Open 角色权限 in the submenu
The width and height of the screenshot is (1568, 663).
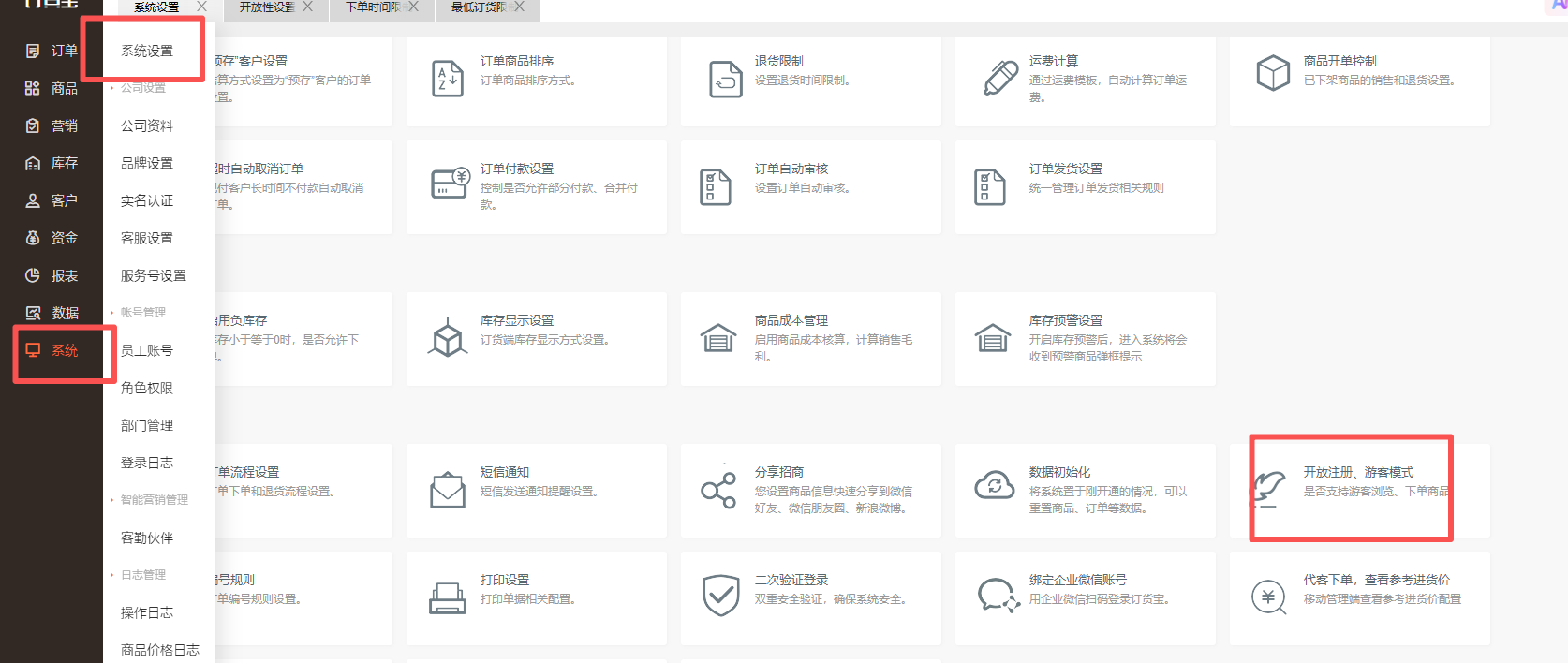[147, 388]
